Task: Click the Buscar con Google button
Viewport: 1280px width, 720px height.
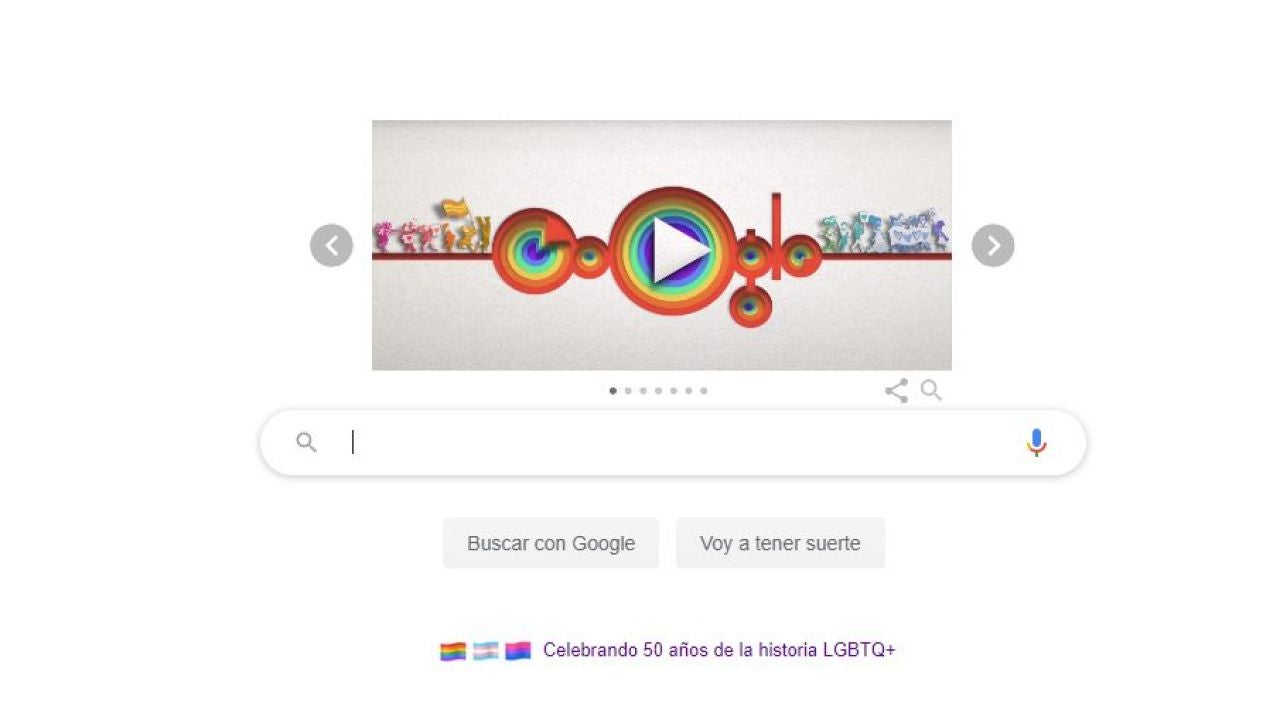Action: (551, 543)
